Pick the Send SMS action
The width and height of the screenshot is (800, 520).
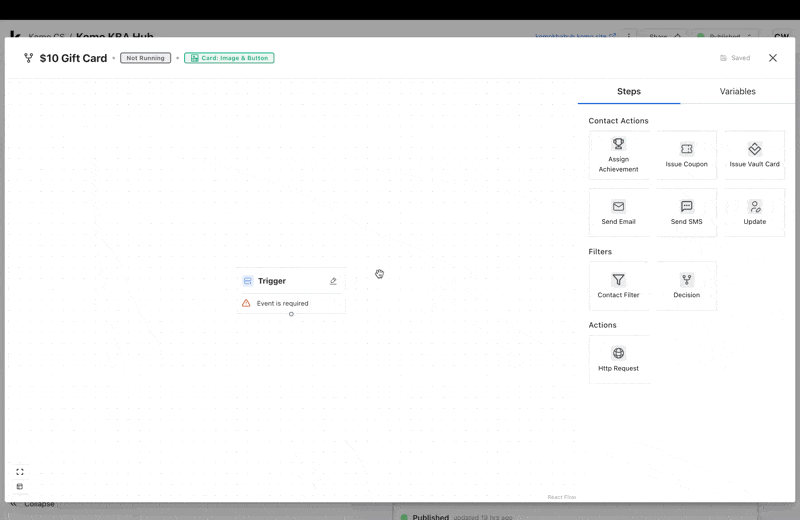(x=686, y=213)
